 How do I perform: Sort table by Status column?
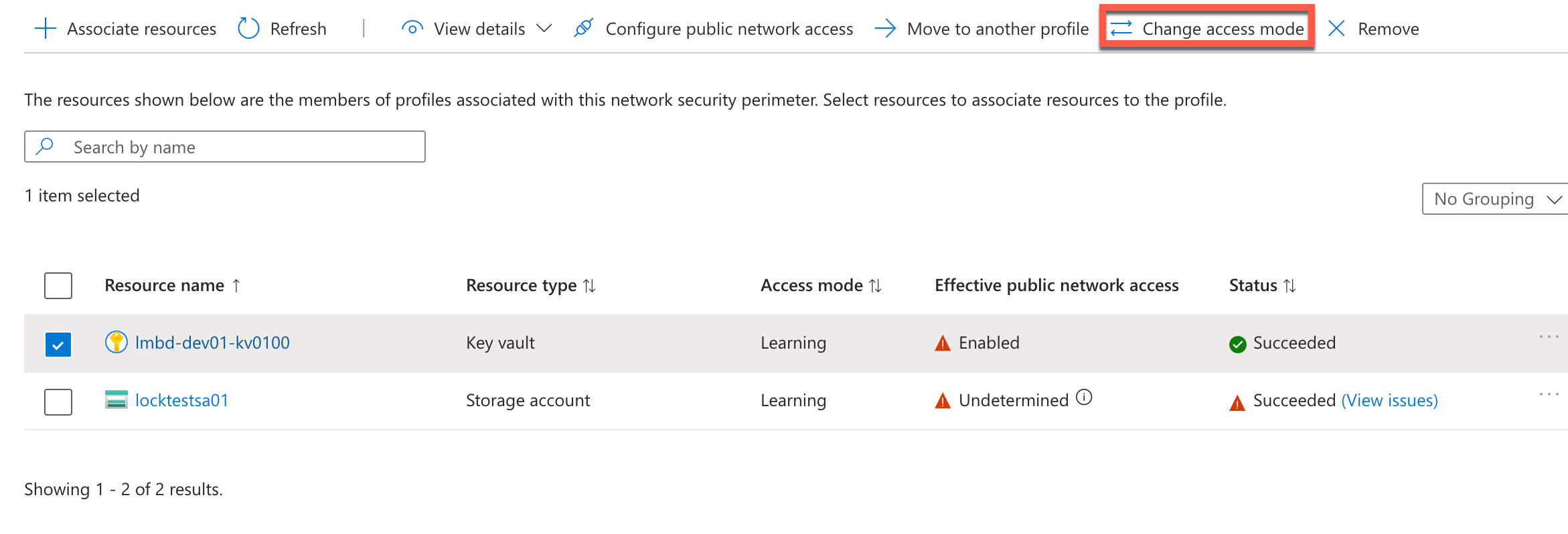(1289, 286)
